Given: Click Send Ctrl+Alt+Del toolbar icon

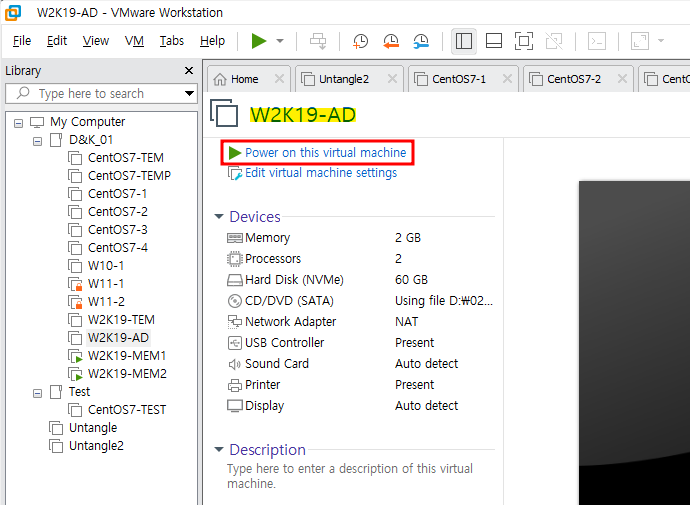Looking at the screenshot, I should tap(318, 41).
